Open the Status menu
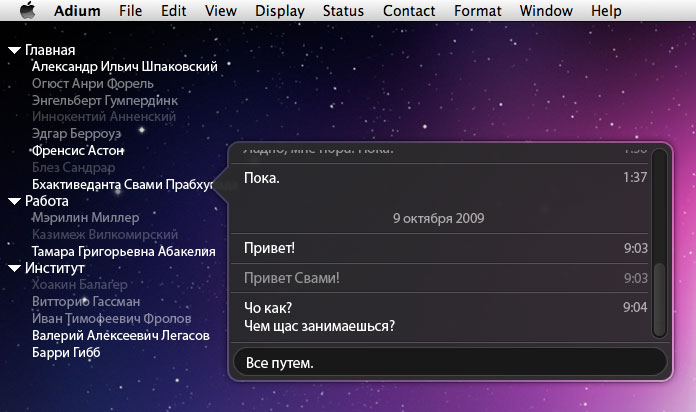Screen dimensions: 696x412 [x=343, y=11]
